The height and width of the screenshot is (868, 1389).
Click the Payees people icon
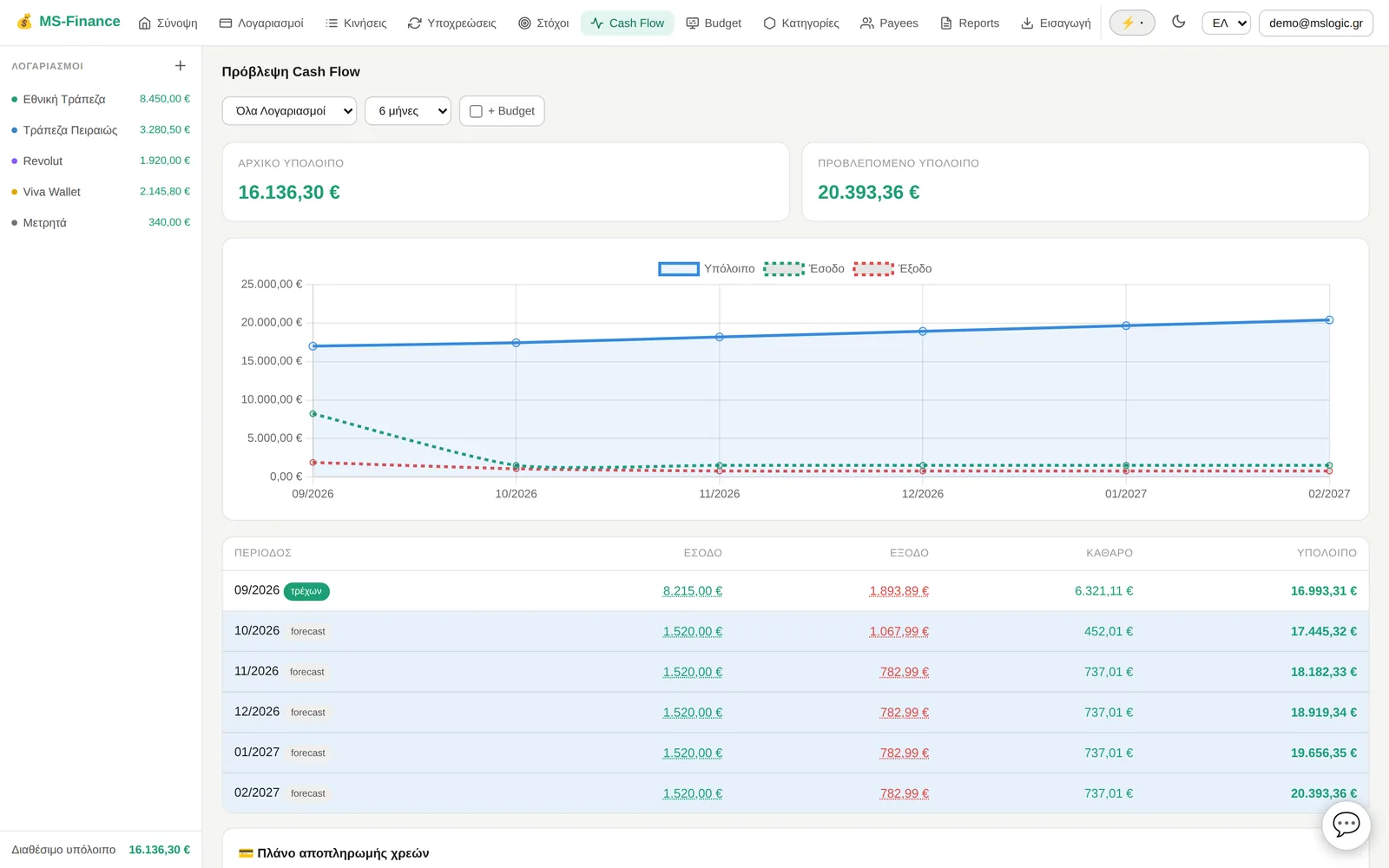click(x=867, y=23)
